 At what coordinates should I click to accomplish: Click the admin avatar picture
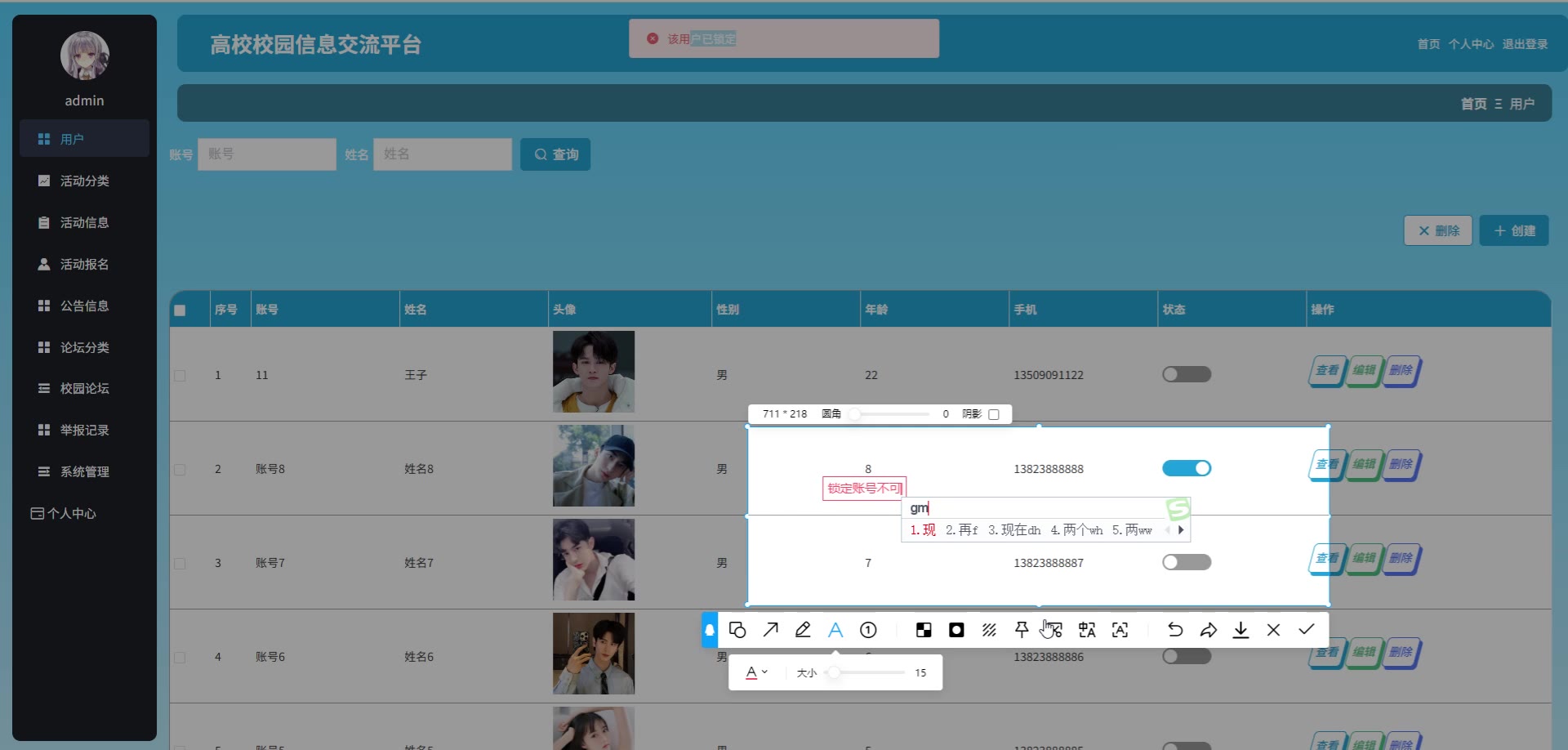85,56
